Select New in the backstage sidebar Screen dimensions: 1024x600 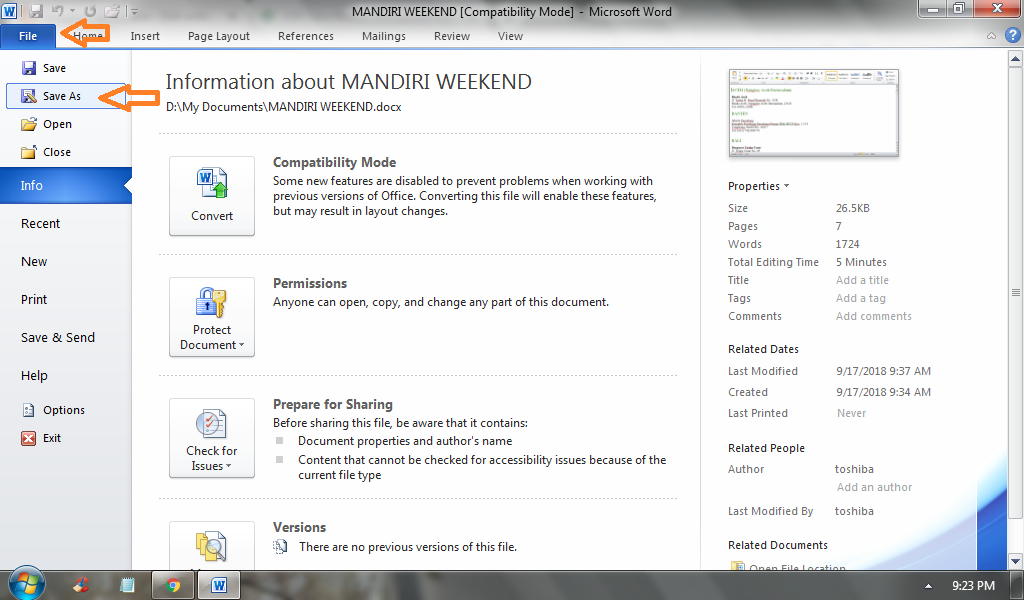pos(34,261)
